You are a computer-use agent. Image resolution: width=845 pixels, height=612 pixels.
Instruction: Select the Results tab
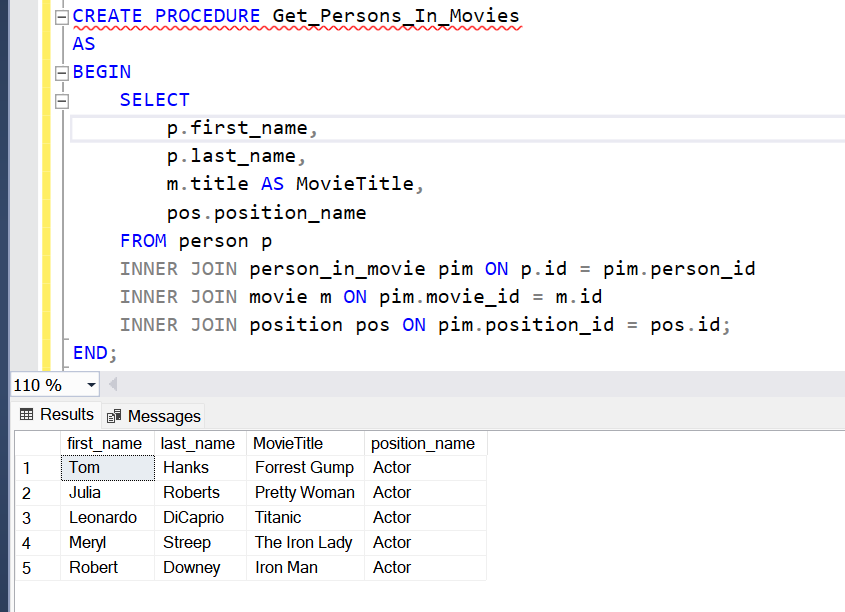click(x=57, y=414)
